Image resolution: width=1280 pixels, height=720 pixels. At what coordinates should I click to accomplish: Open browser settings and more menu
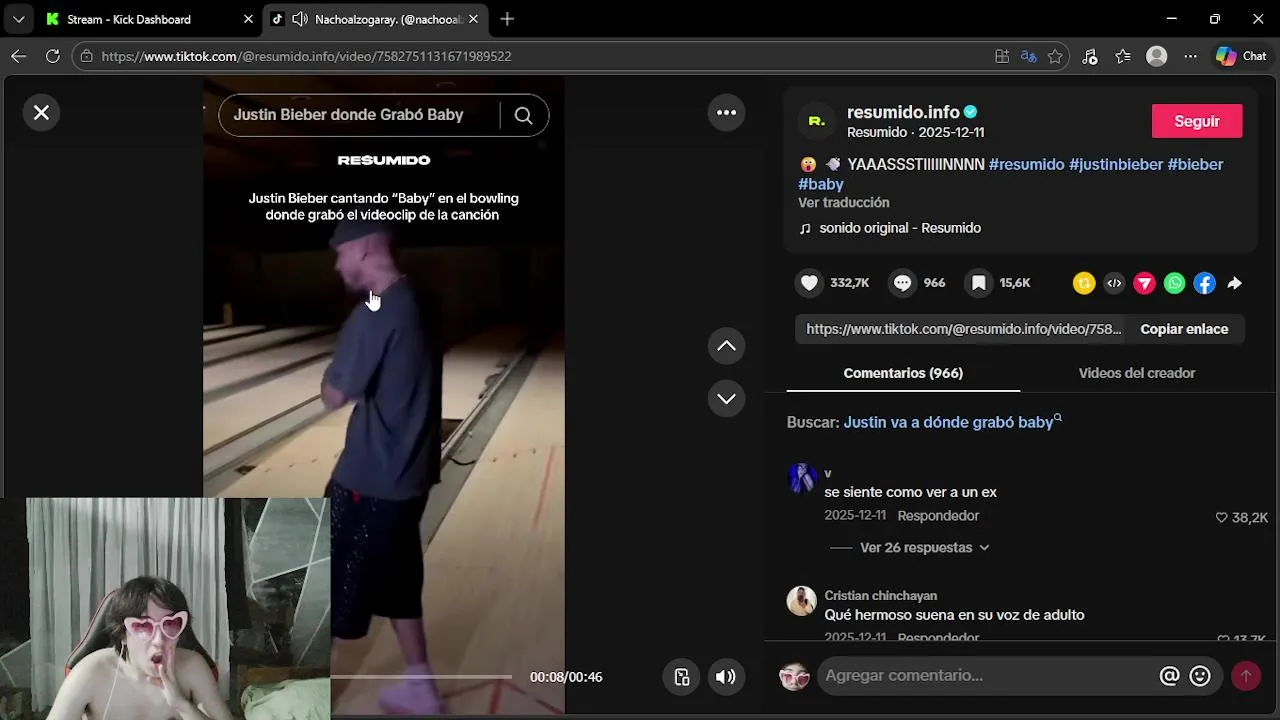tap(1190, 57)
